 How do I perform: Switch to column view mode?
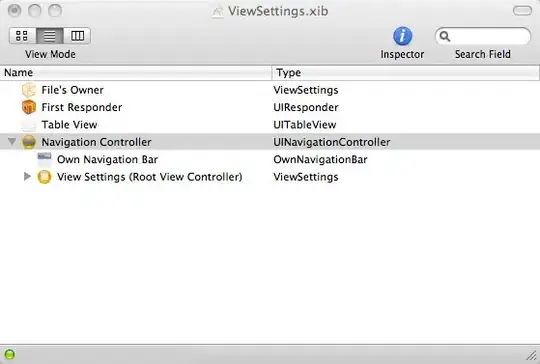click(77, 36)
